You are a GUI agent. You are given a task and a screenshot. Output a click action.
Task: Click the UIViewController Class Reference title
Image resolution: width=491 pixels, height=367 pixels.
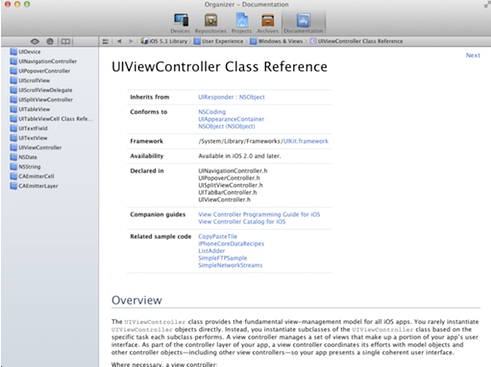click(x=219, y=67)
